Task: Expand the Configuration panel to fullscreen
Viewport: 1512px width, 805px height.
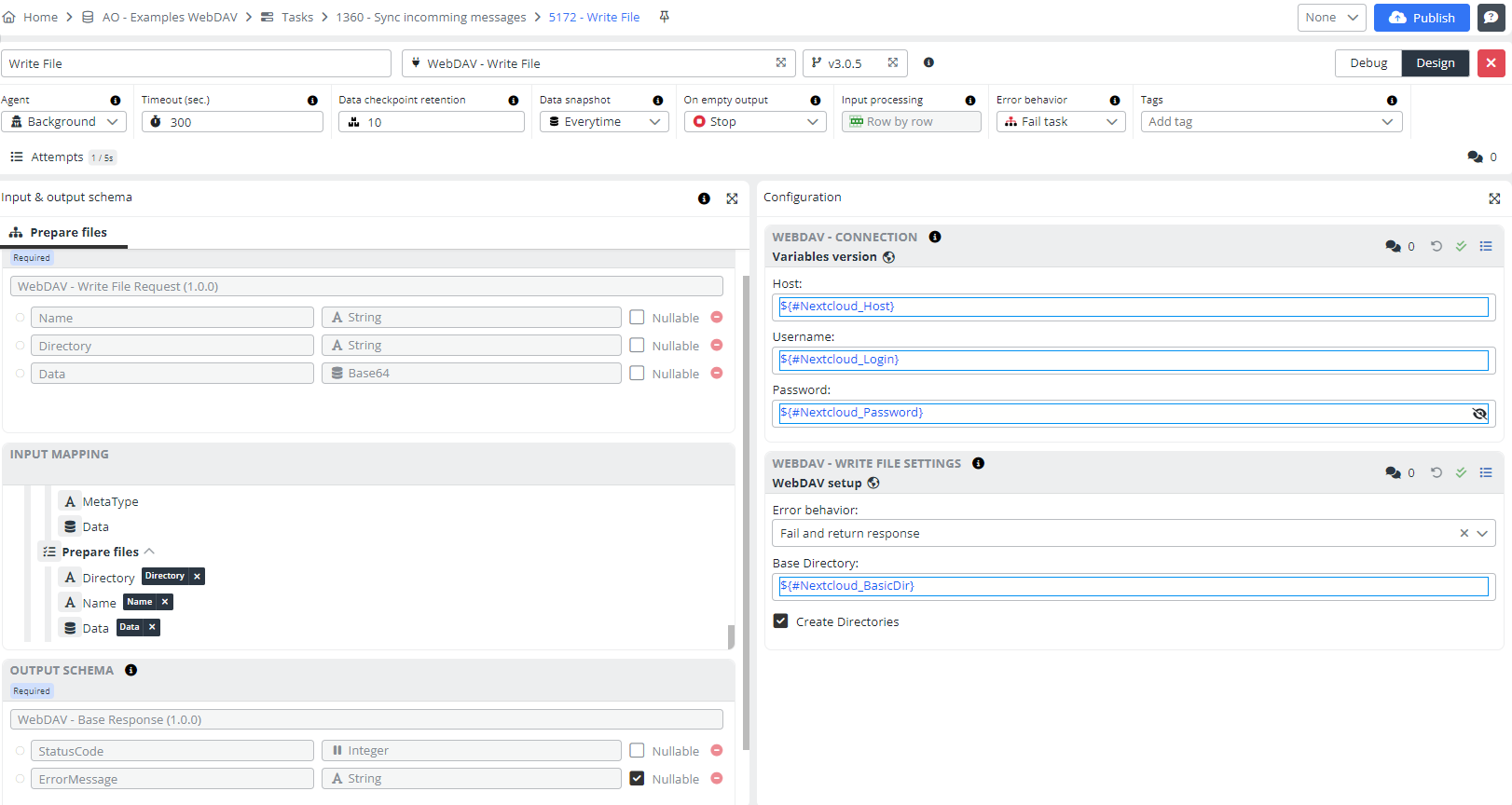Action: [x=1494, y=198]
